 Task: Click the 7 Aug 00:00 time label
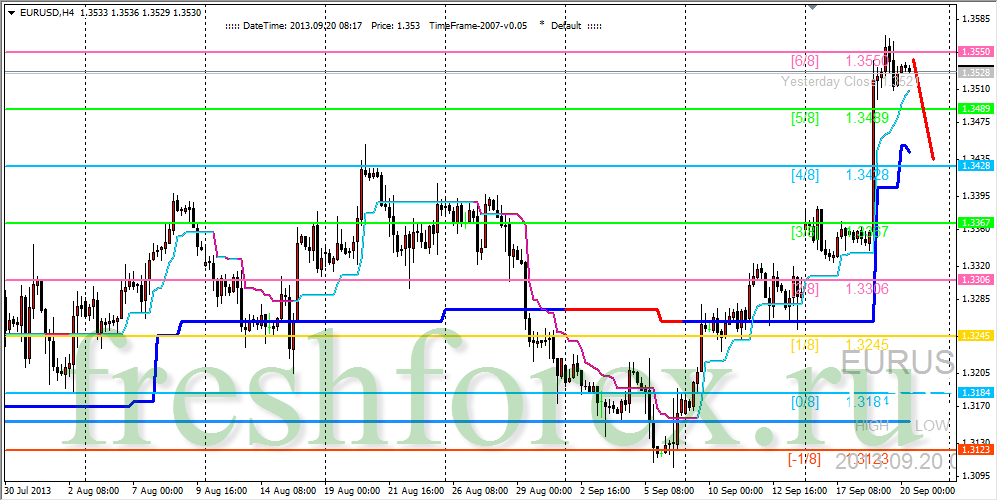[x=157, y=491]
